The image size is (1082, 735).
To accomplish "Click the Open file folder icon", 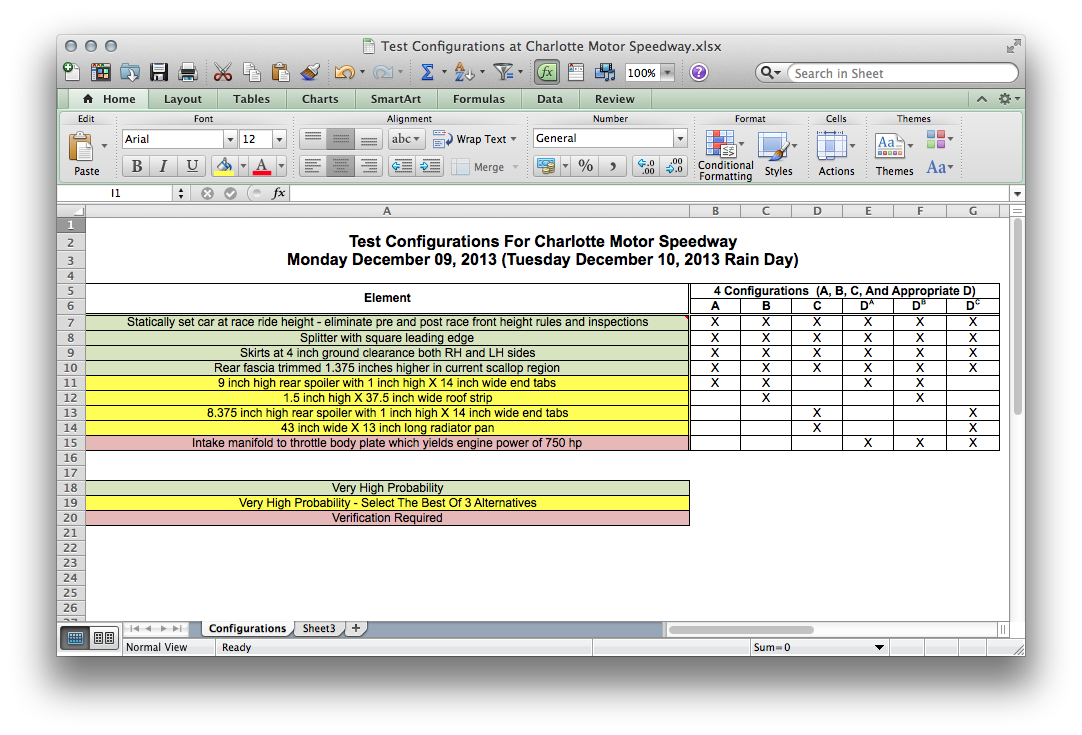I will tap(130, 72).
